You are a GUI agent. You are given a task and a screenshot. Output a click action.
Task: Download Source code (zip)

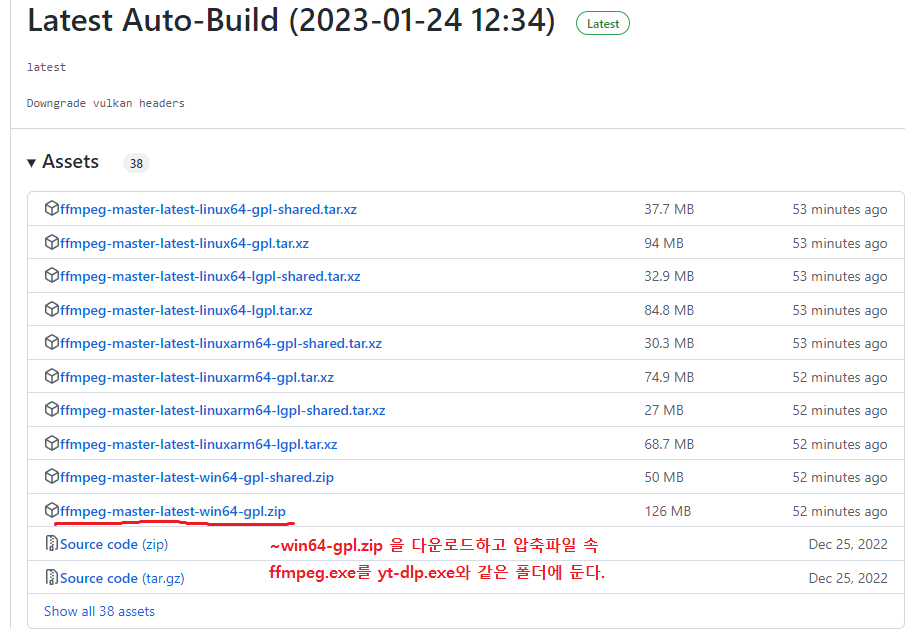pos(114,544)
